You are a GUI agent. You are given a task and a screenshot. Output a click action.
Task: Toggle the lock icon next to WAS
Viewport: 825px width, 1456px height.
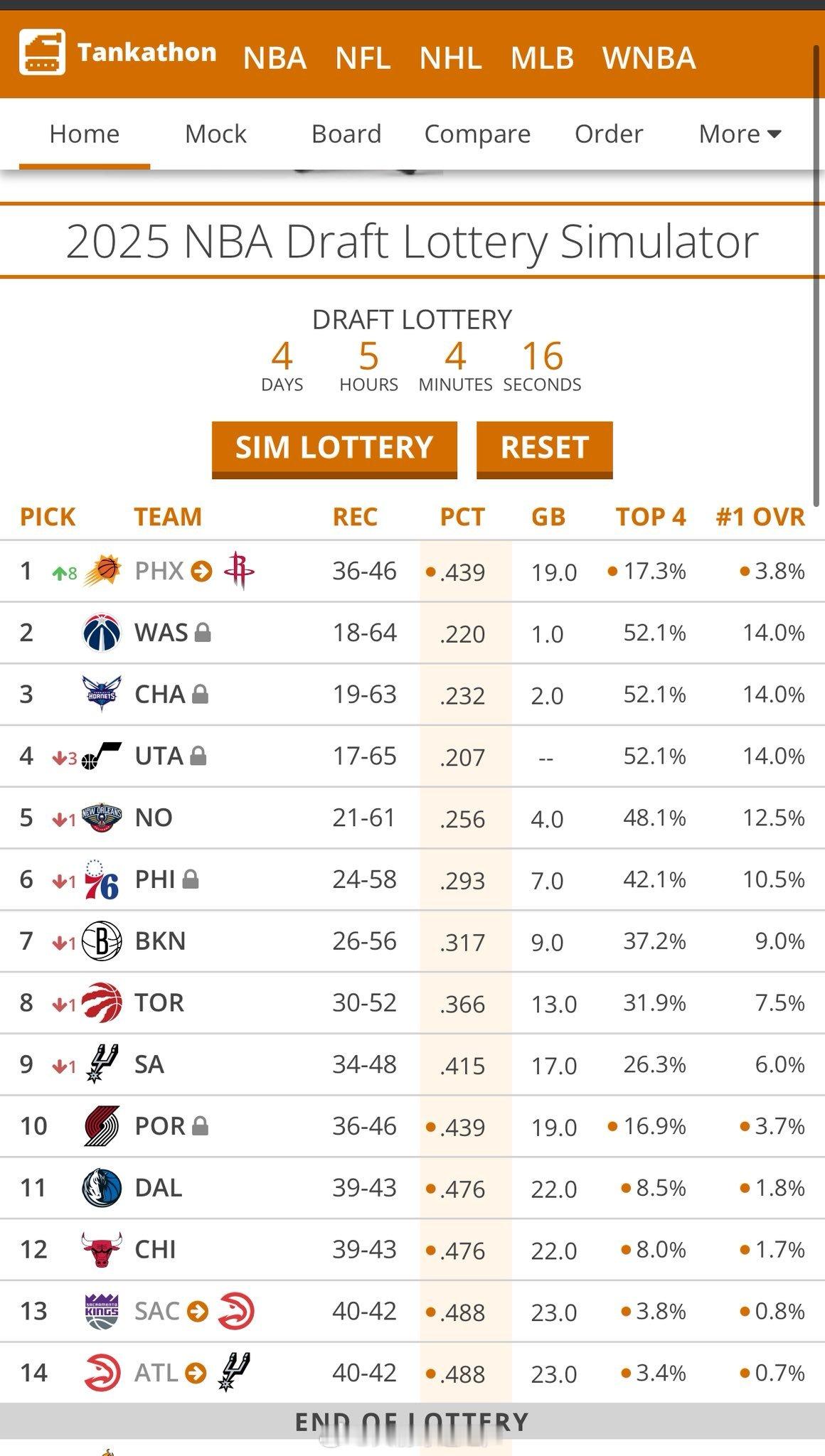coord(203,632)
